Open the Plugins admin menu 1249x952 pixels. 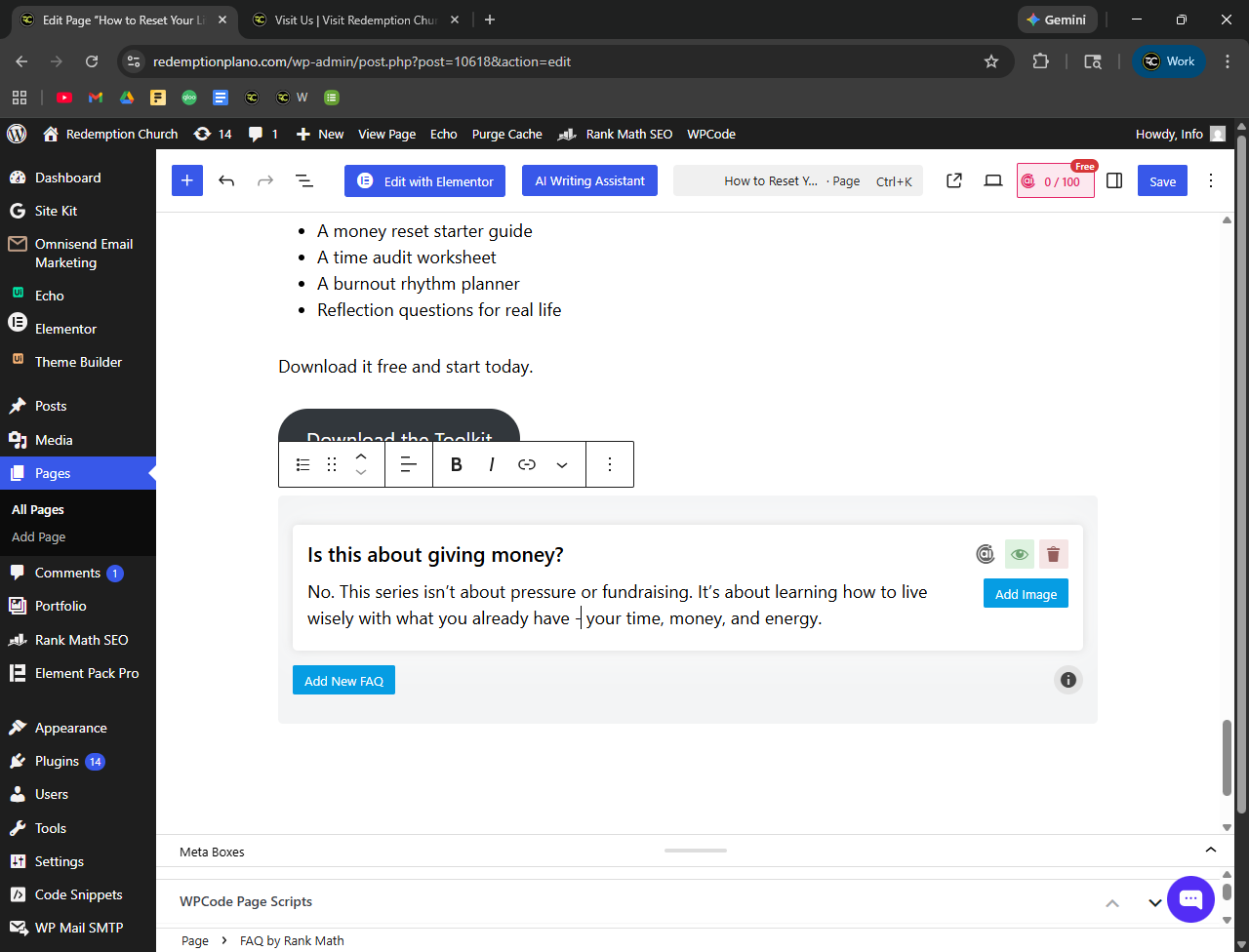[x=57, y=761]
